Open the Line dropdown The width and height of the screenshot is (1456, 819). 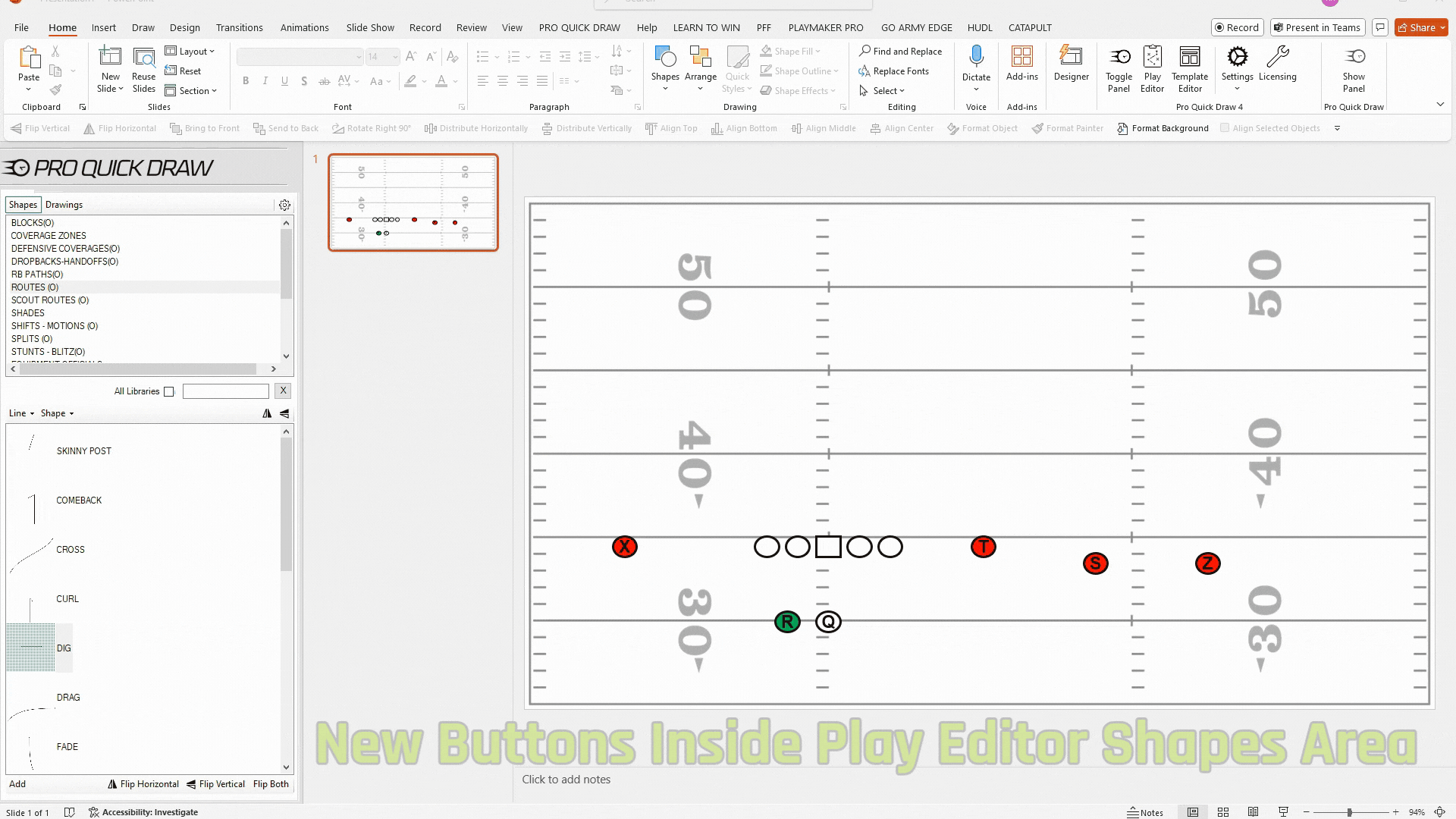tap(21, 413)
